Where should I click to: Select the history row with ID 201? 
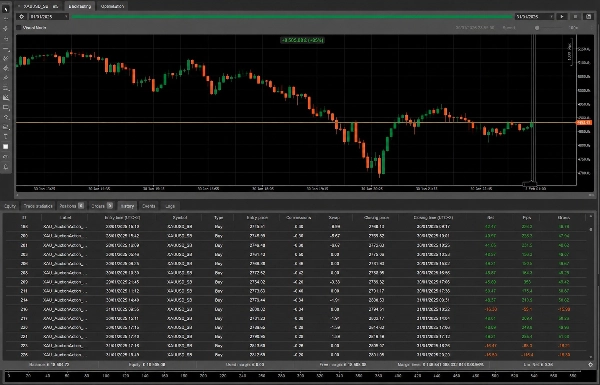[x=295, y=245]
